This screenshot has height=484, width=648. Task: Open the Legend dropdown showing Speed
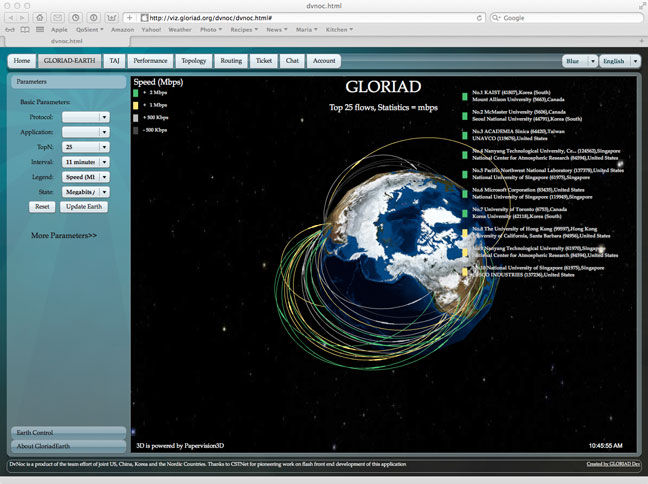tap(86, 177)
